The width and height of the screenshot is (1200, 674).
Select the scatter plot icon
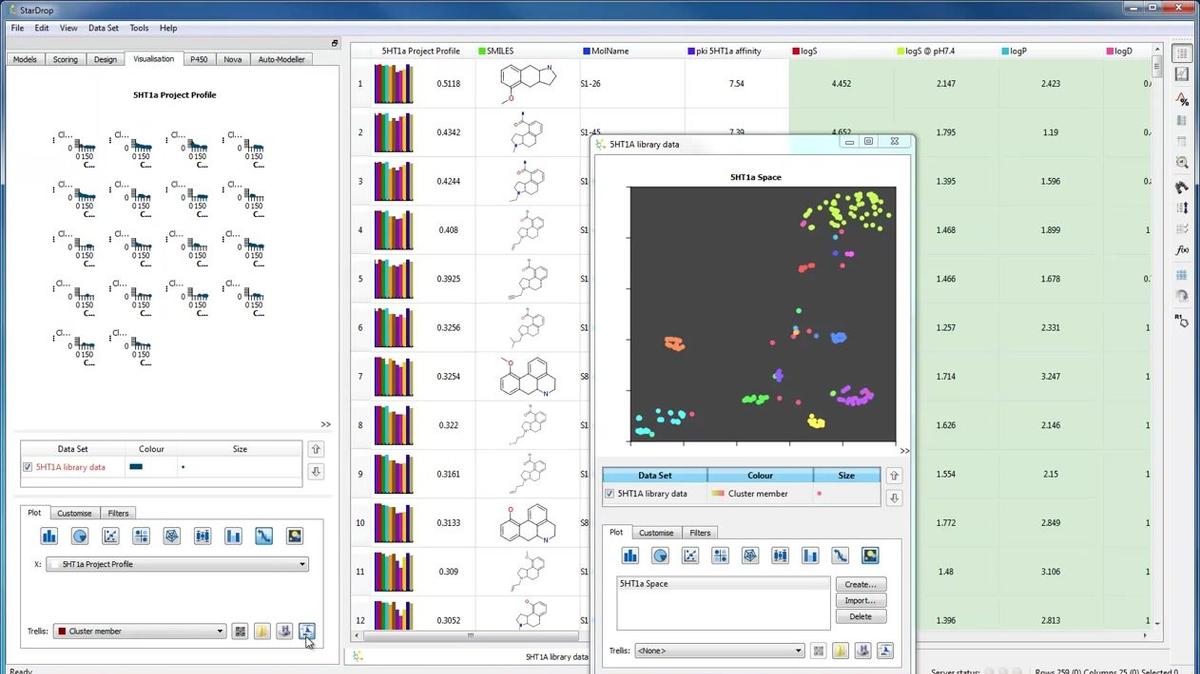[x=112, y=535]
